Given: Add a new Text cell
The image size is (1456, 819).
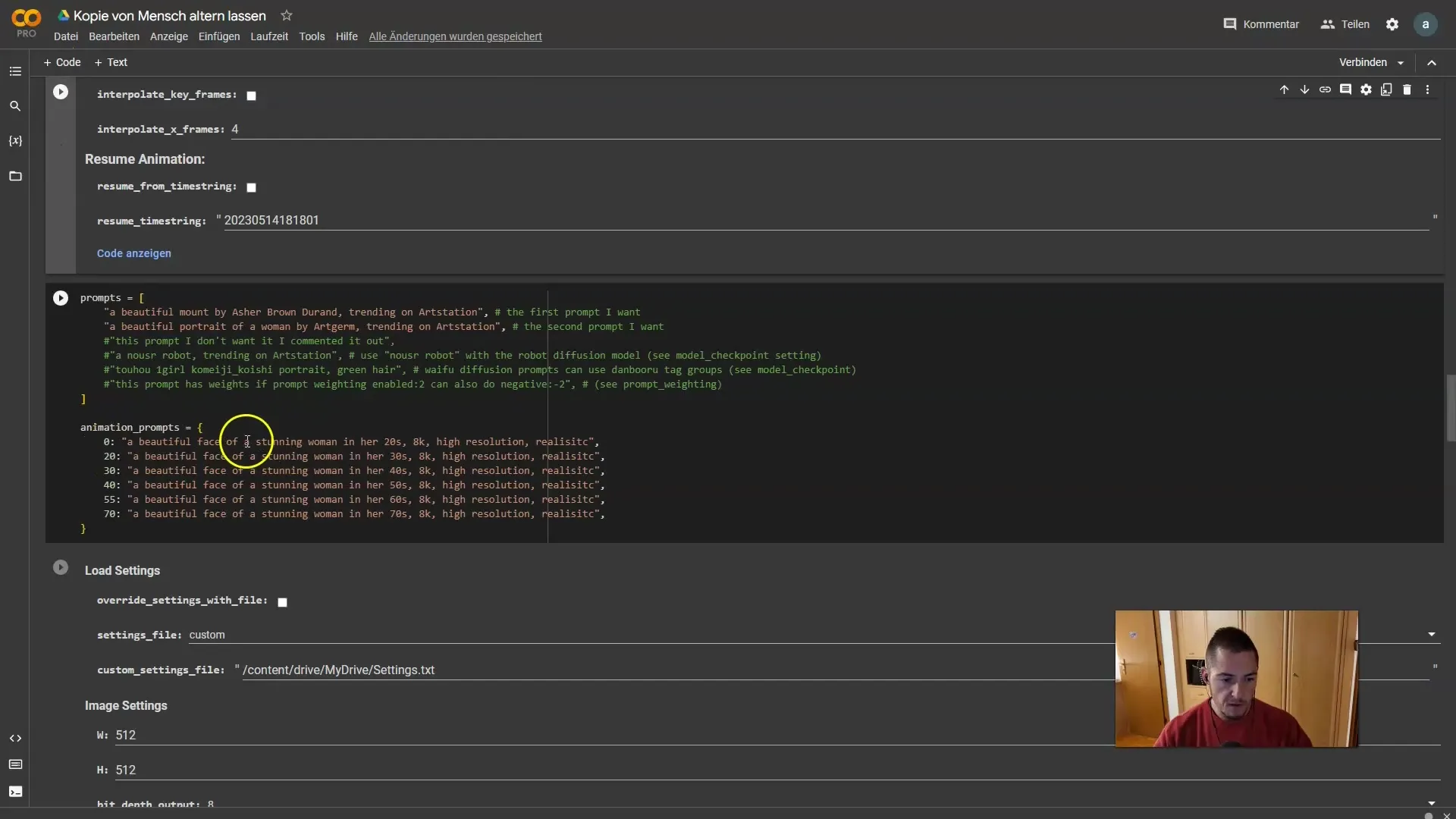Looking at the screenshot, I should (x=111, y=62).
